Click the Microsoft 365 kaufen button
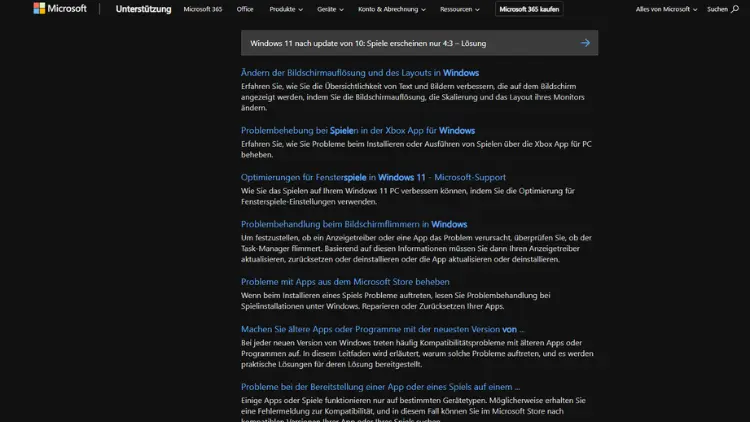This screenshot has height=422, width=750. (x=529, y=9)
